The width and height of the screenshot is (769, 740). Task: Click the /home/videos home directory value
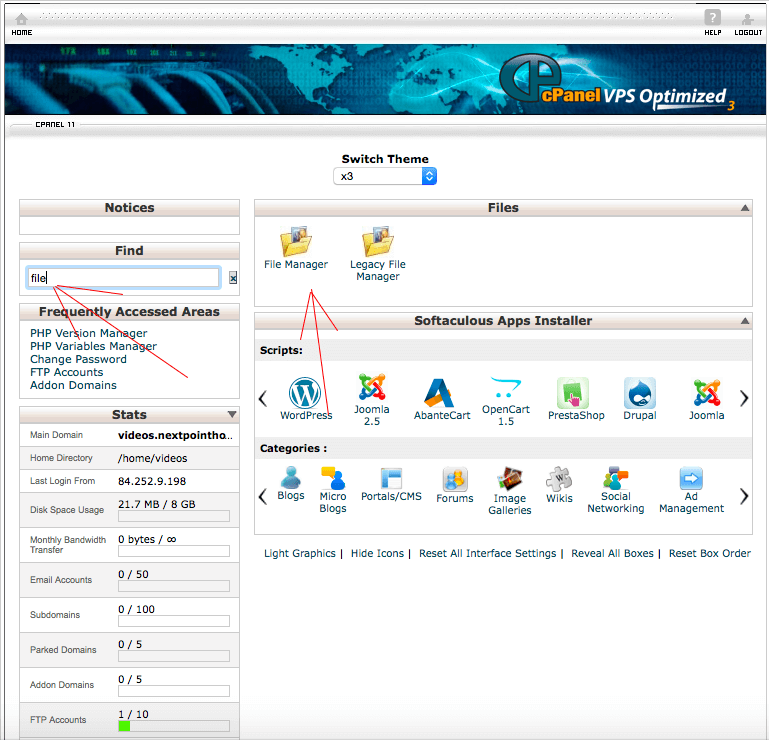coord(153,458)
